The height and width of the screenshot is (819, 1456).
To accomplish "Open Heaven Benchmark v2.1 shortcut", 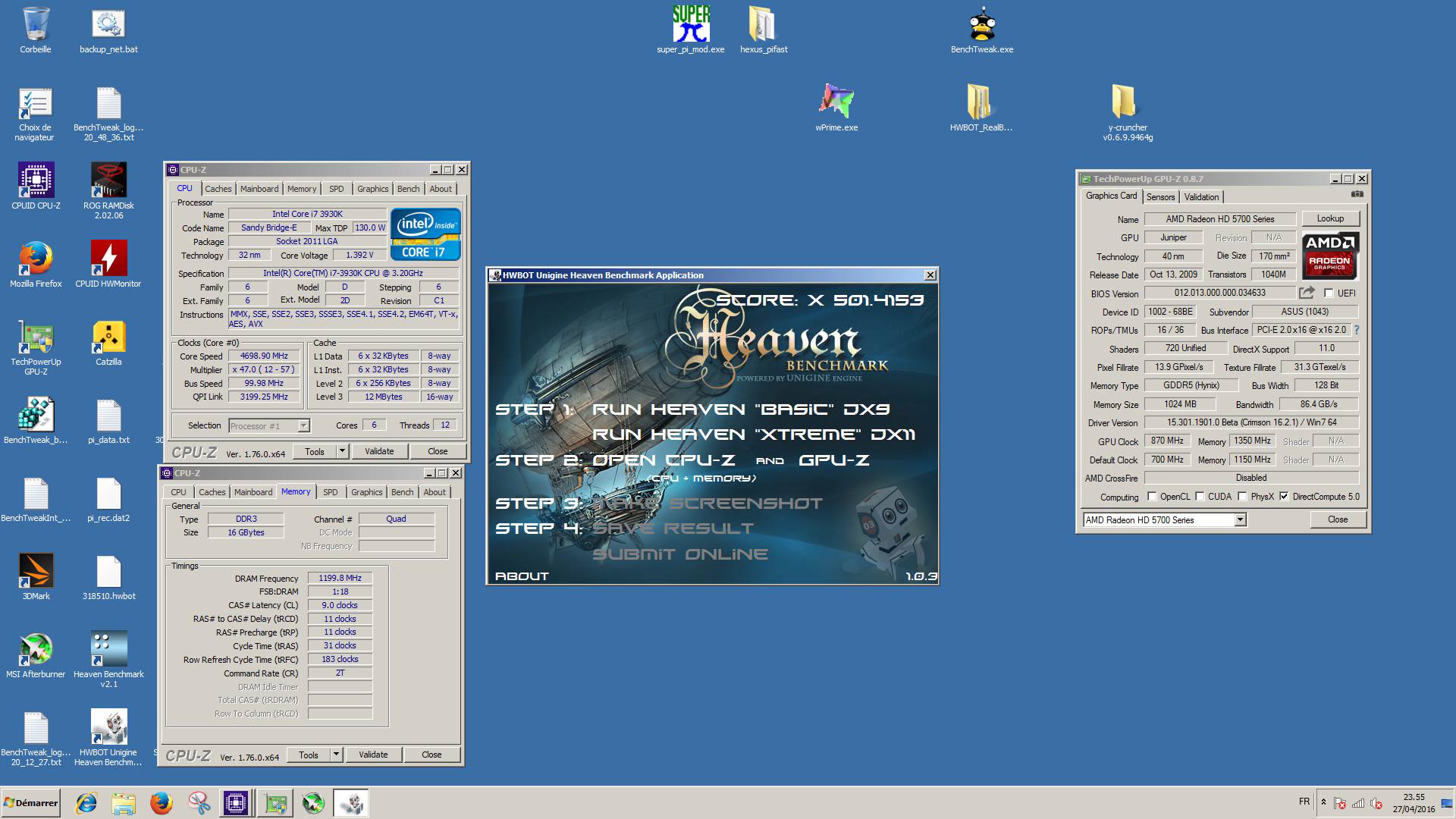I will [108, 658].
